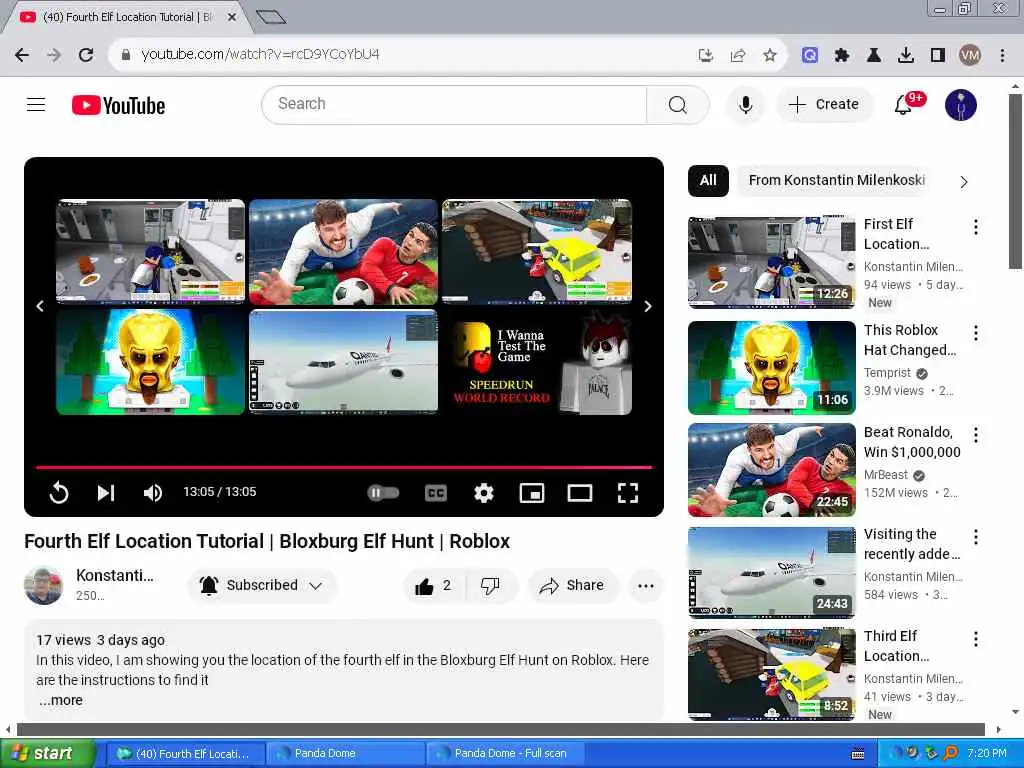Share this page from the address bar
Image resolution: width=1024 pixels, height=768 pixels.
tap(738, 55)
